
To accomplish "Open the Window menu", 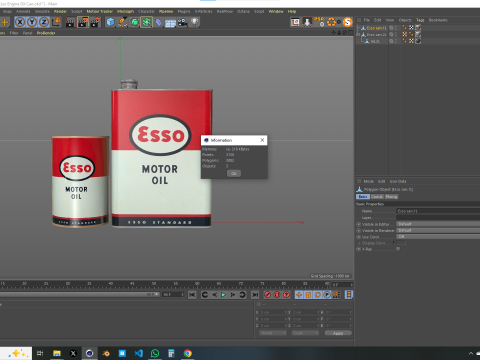I will pos(276,11).
